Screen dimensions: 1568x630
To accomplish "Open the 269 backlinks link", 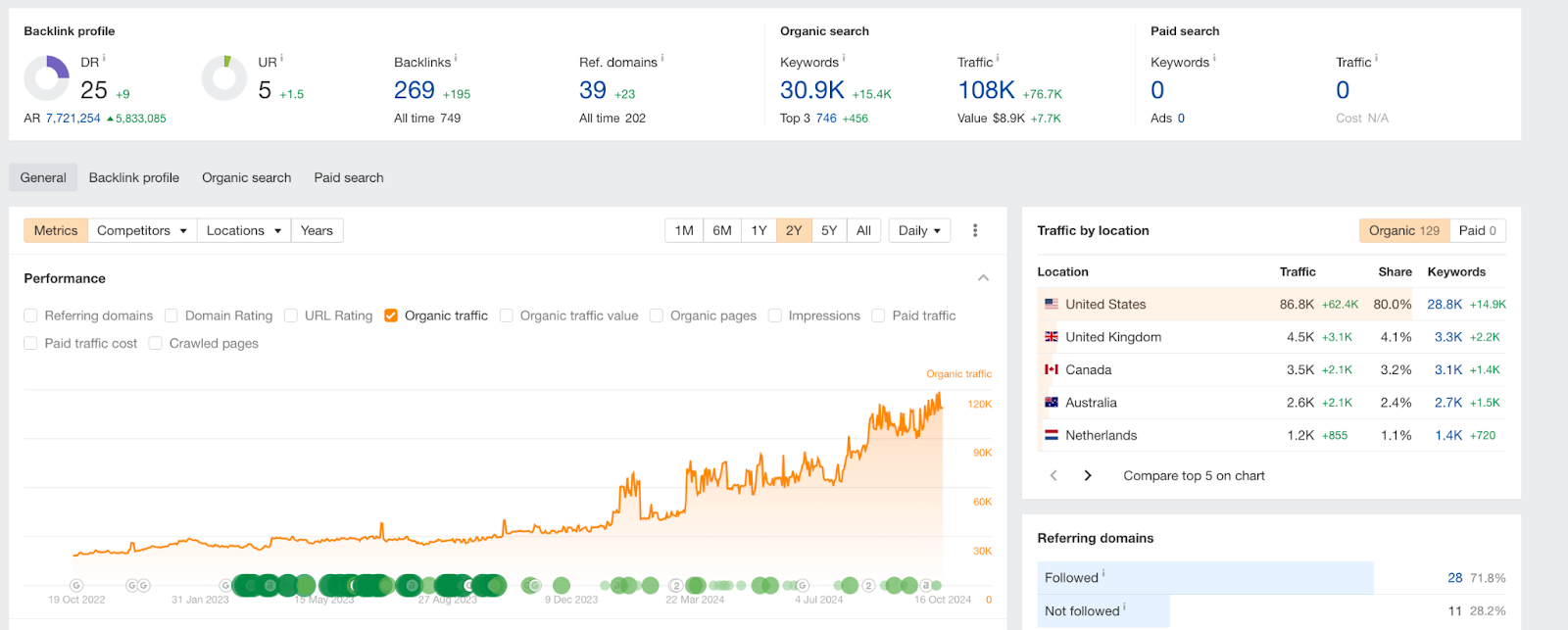I will [x=414, y=91].
